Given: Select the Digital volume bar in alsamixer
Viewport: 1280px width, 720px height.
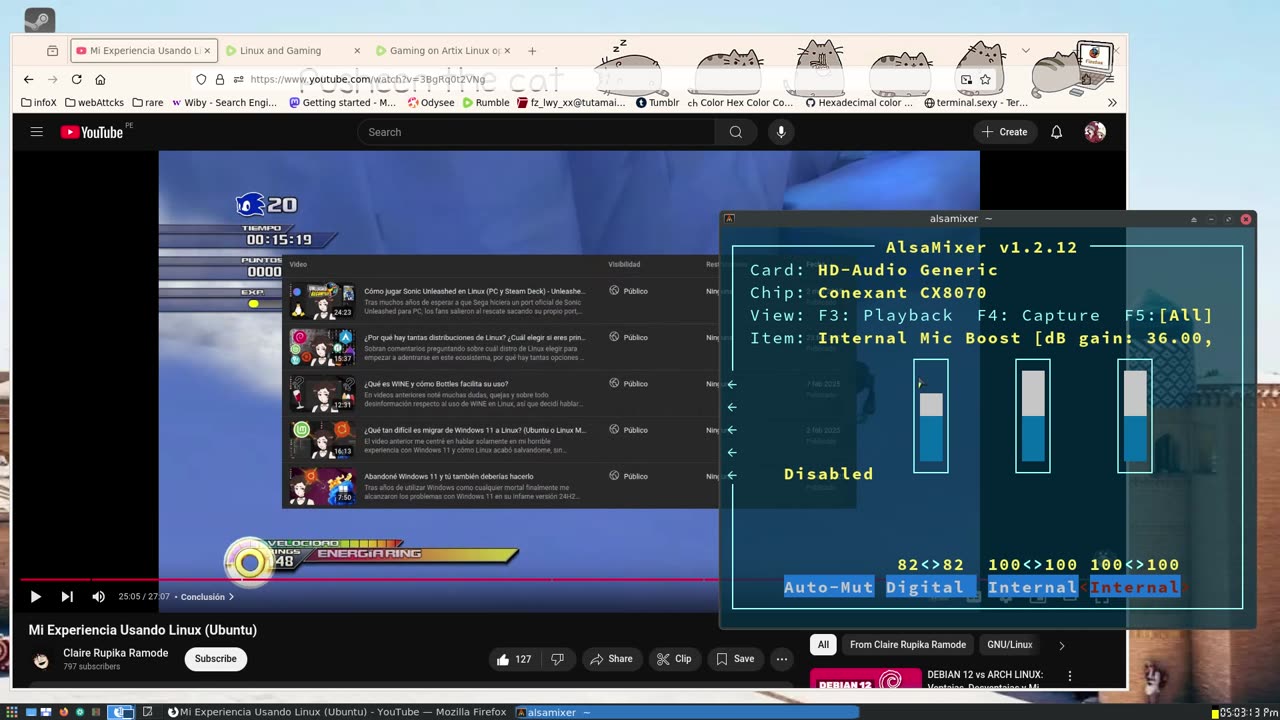Looking at the screenshot, I should tap(931, 416).
